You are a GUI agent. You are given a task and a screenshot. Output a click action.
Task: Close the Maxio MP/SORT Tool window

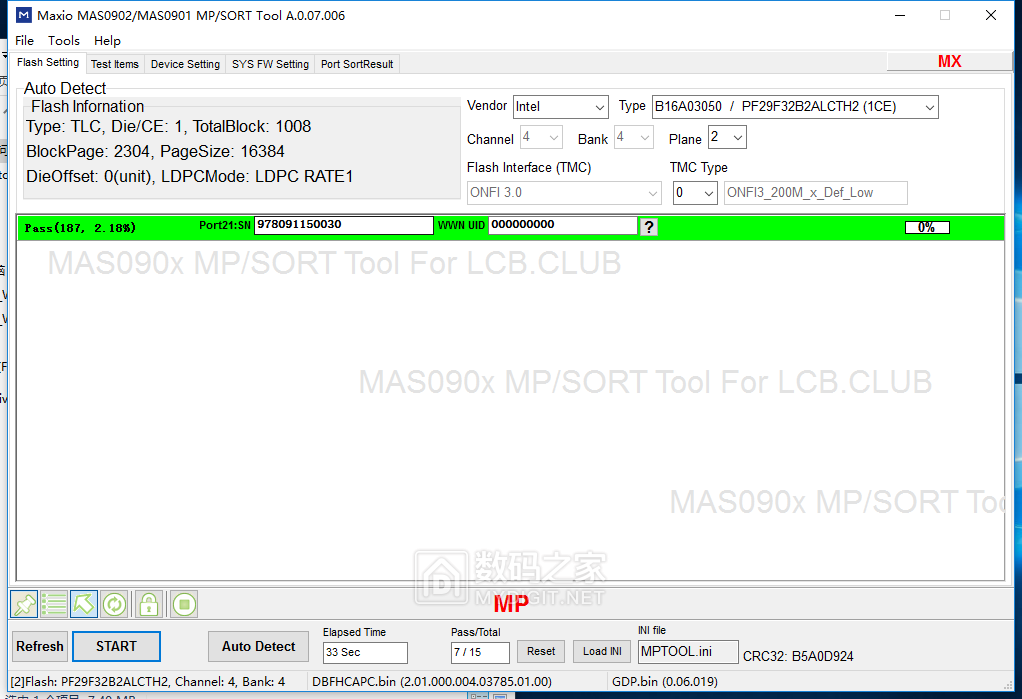pos(991,15)
